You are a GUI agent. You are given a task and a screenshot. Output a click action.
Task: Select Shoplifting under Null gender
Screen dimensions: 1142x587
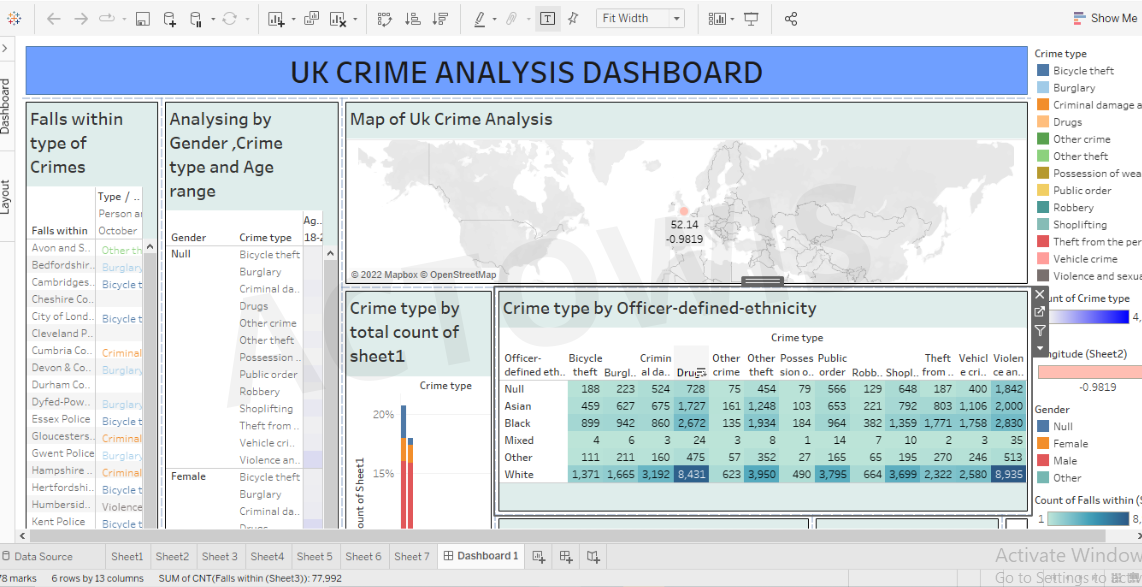tap(266, 409)
